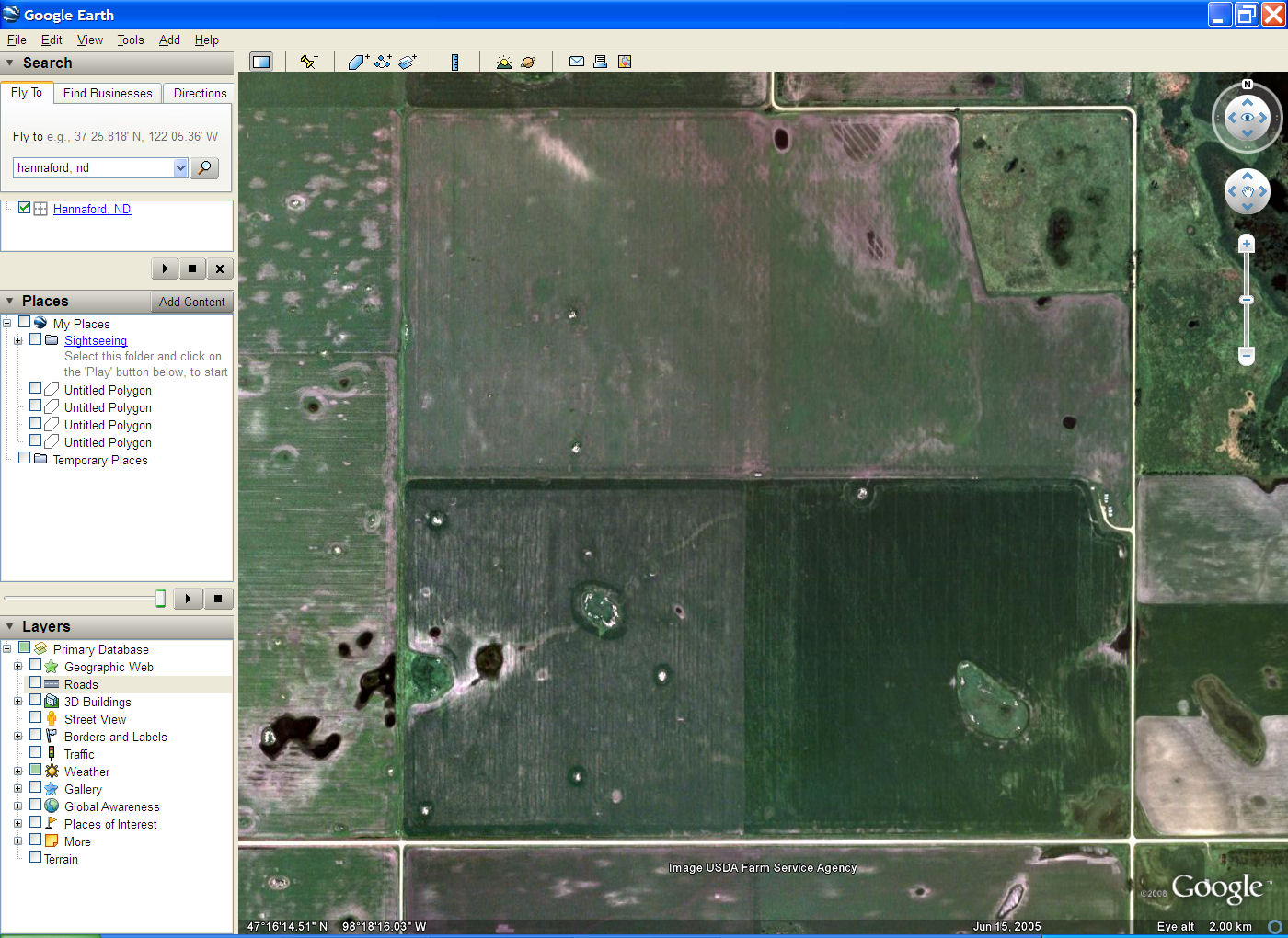Enable the Terrain layer checkbox
Viewport: 1288px width, 938px height.
click(35, 857)
